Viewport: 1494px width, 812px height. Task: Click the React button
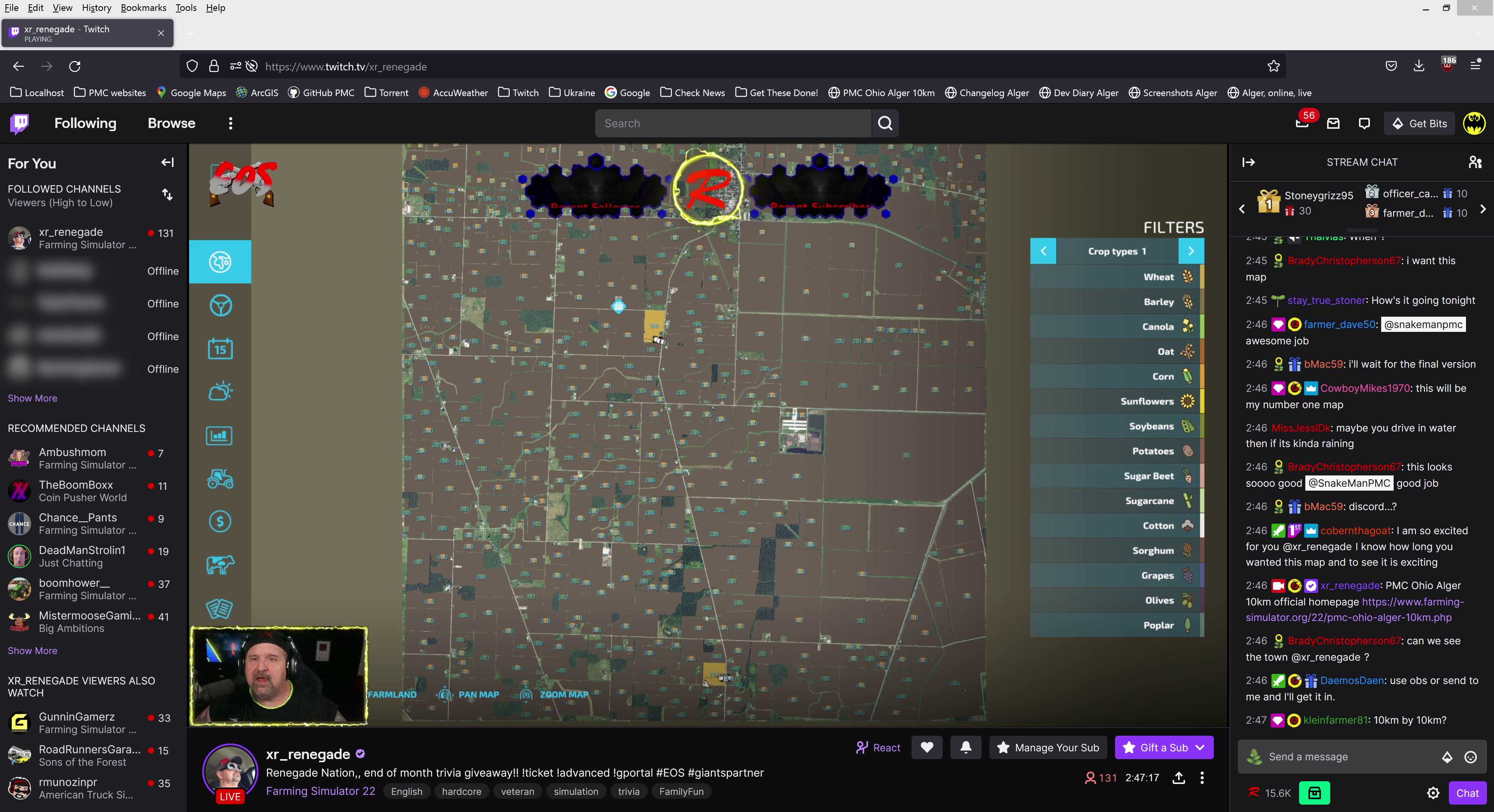point(878,748)
